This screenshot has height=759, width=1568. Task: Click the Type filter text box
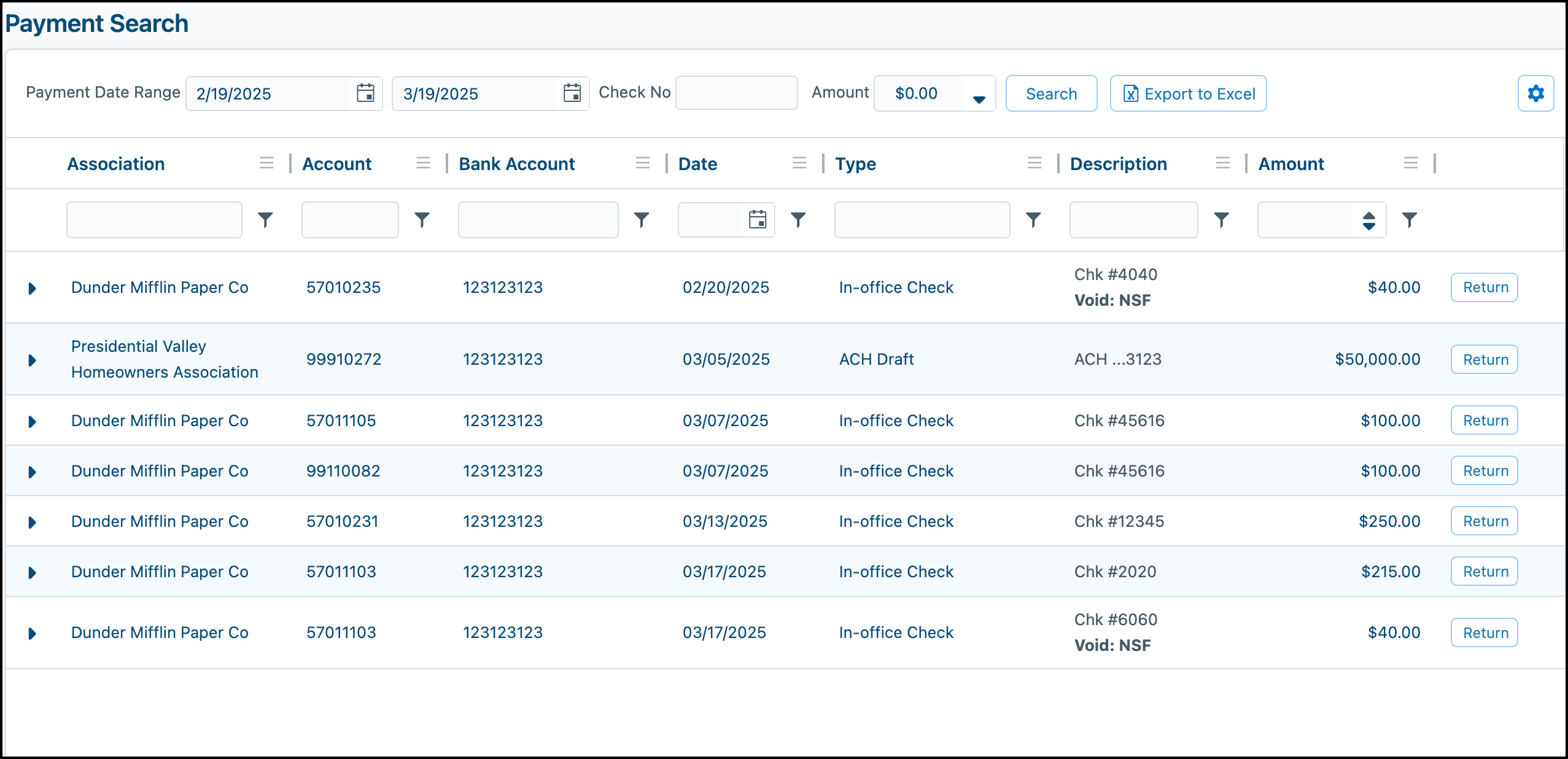[x=922, y=220]
